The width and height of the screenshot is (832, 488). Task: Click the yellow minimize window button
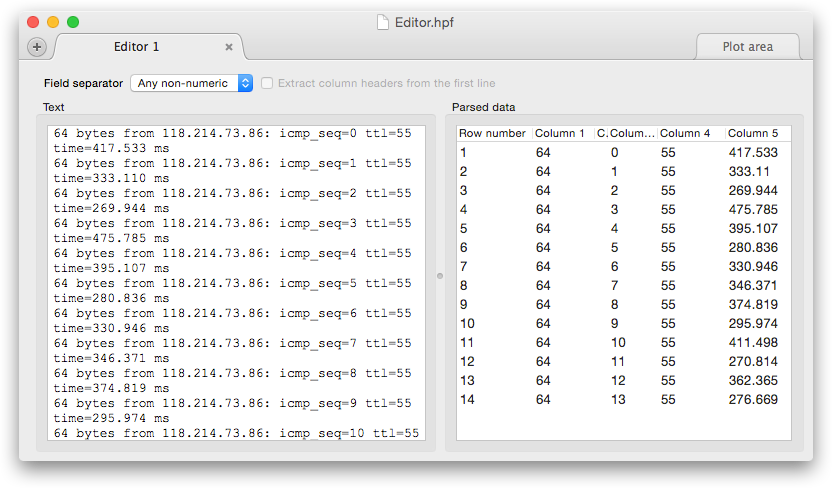tap(53, 21)
